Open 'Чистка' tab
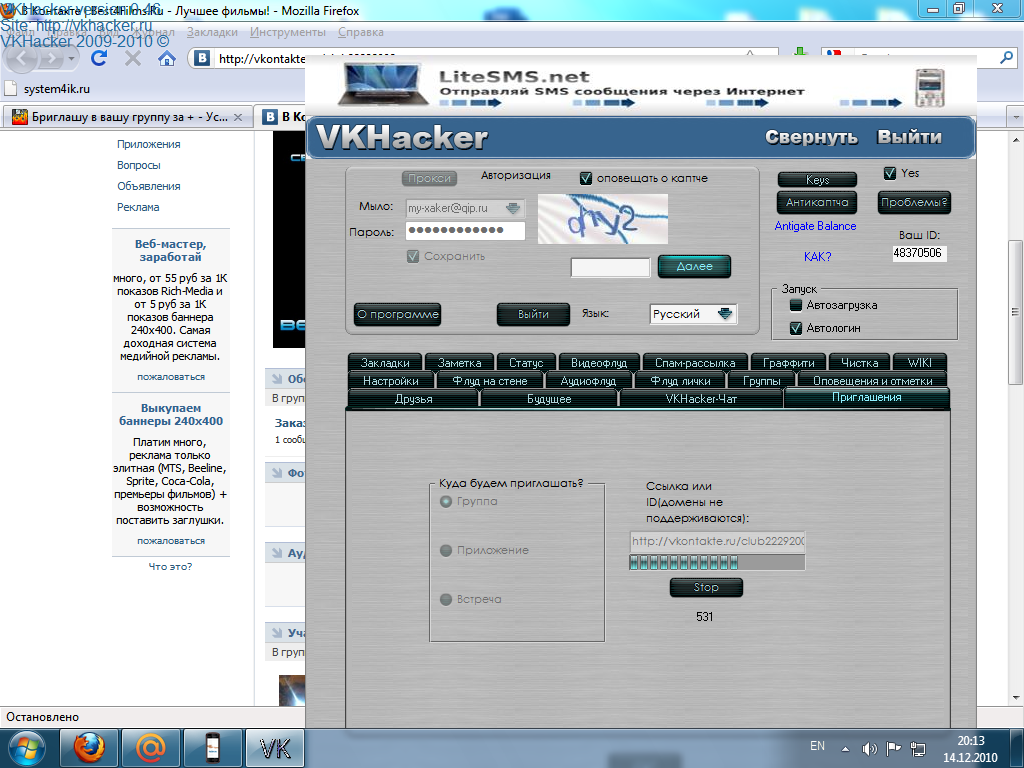Image resolution: width=1024 pixels, height=768 pixels. point(859,362)
